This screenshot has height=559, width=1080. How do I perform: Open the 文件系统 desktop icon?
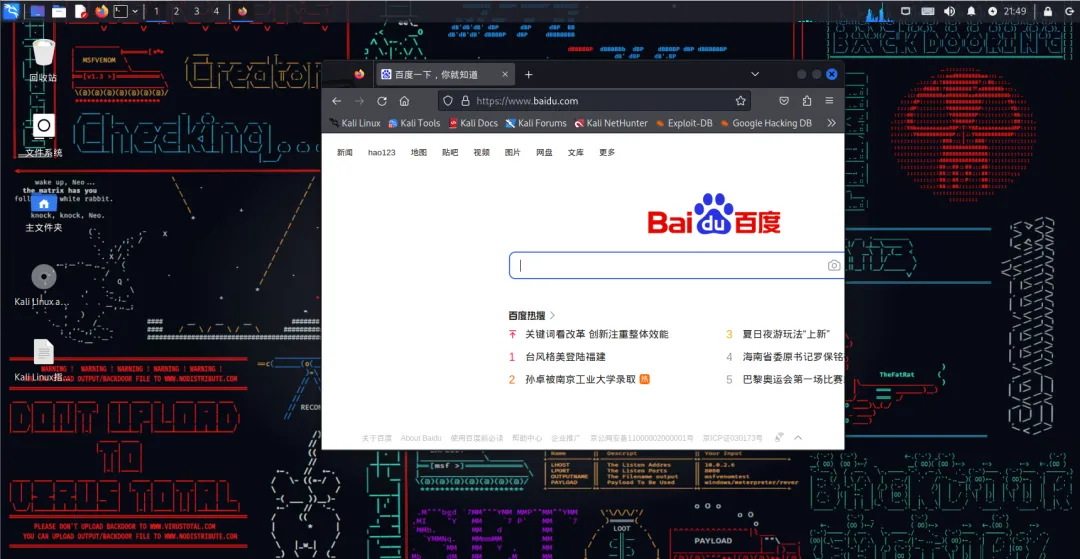click(x=43, y=135)
